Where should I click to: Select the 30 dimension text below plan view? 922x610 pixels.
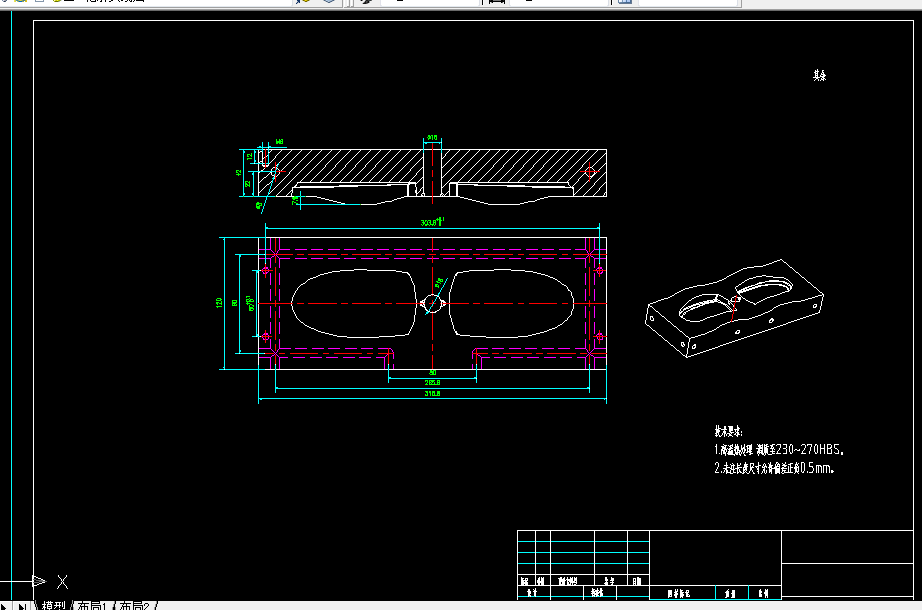432,372
